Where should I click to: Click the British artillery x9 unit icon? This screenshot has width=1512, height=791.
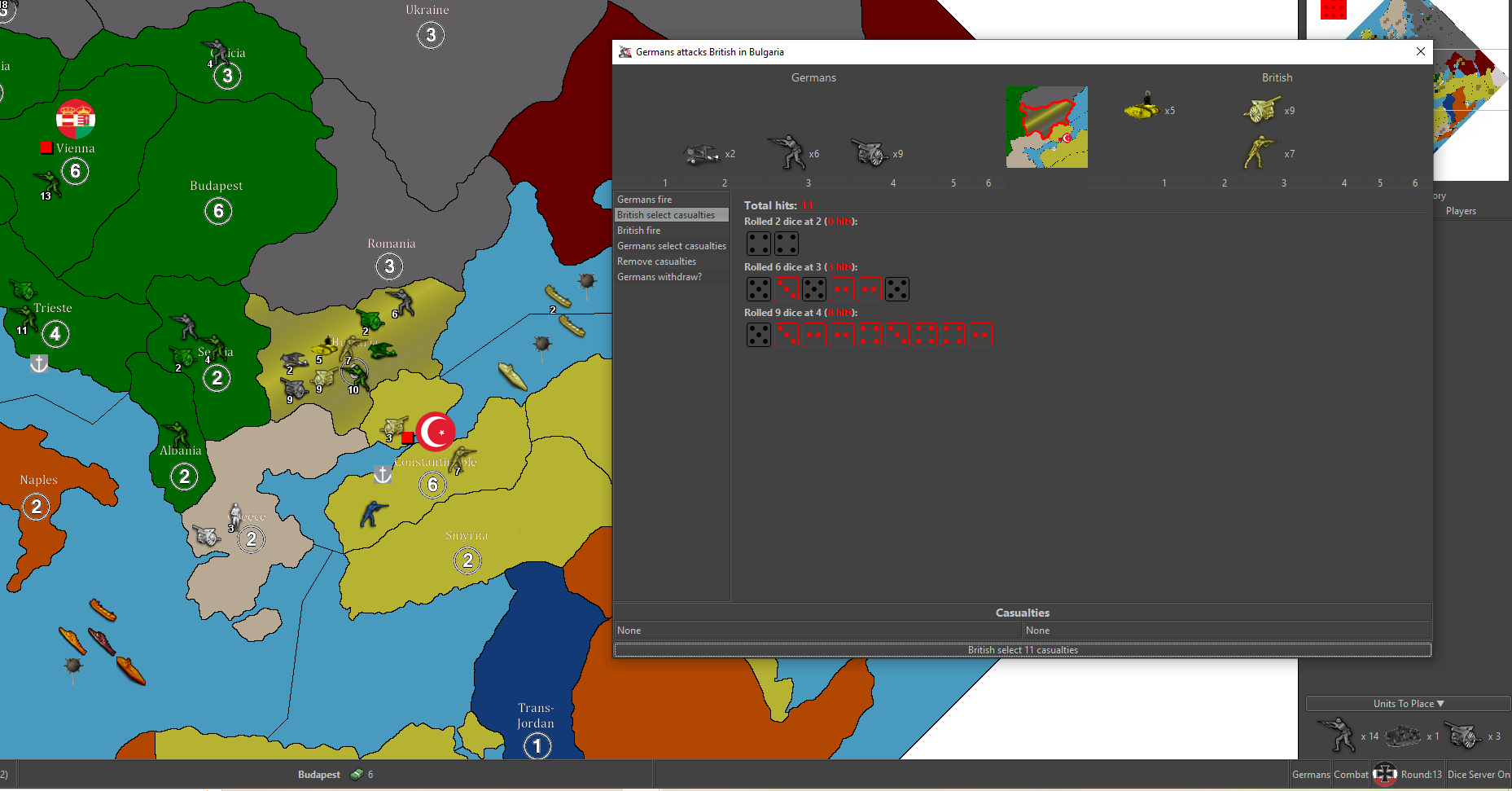(1261, 109)
